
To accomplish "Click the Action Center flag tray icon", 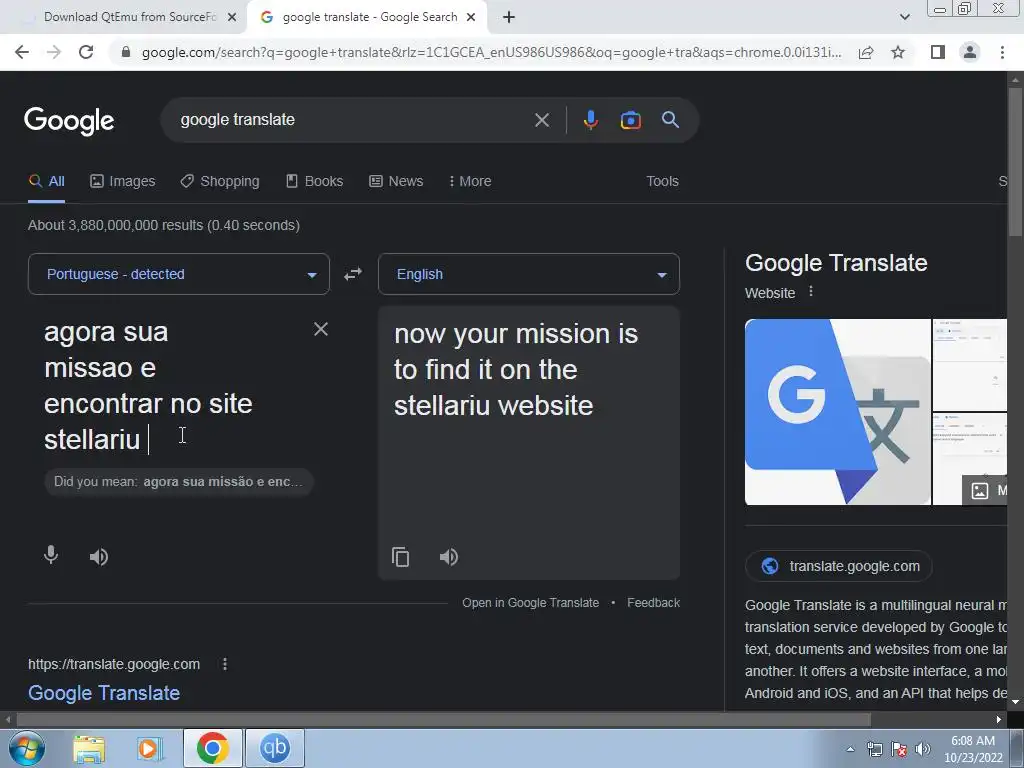I will 899,750.
